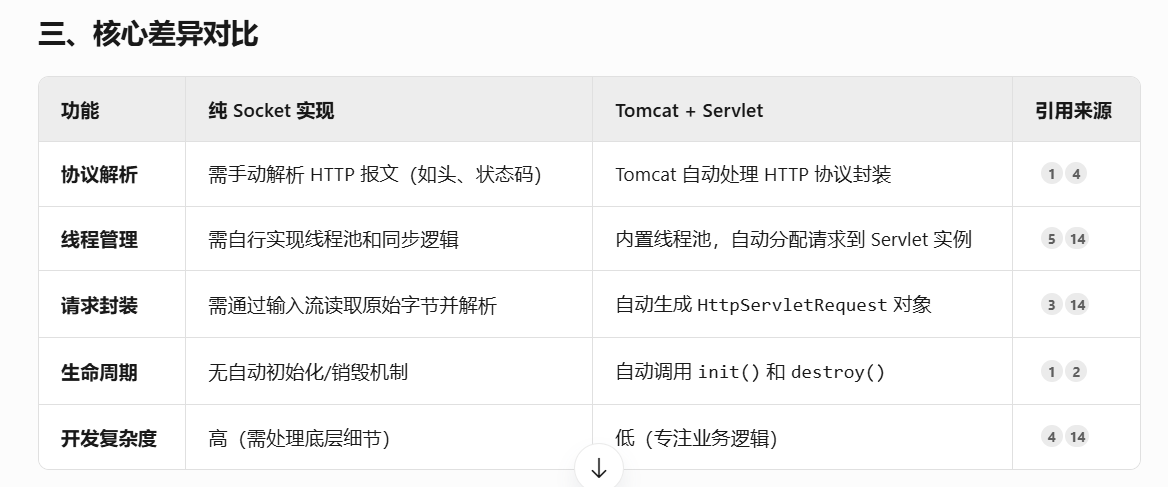Screen dimensions: 1168x487
Task: Open citation 1 in 协议解析 row
Action: [x=1051, y=174]
